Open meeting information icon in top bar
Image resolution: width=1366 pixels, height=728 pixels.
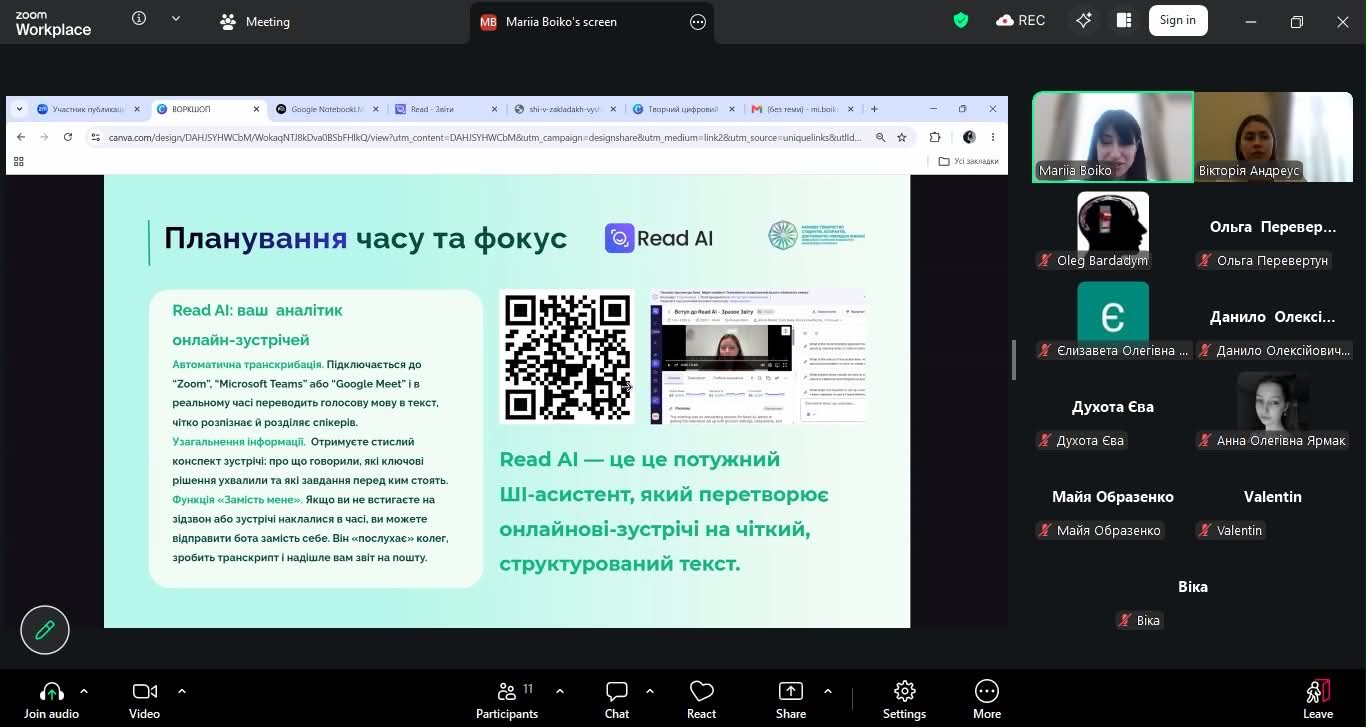(139, 18)
